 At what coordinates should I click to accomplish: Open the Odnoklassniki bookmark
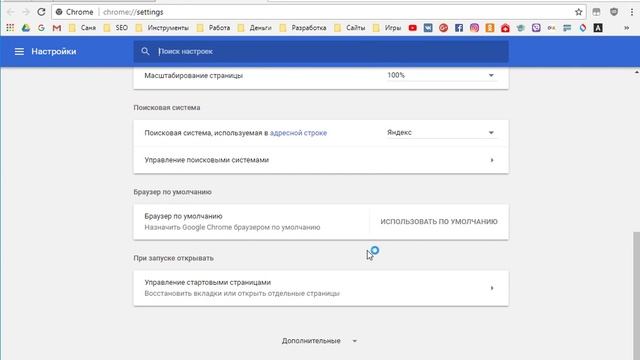click(490, 28)
